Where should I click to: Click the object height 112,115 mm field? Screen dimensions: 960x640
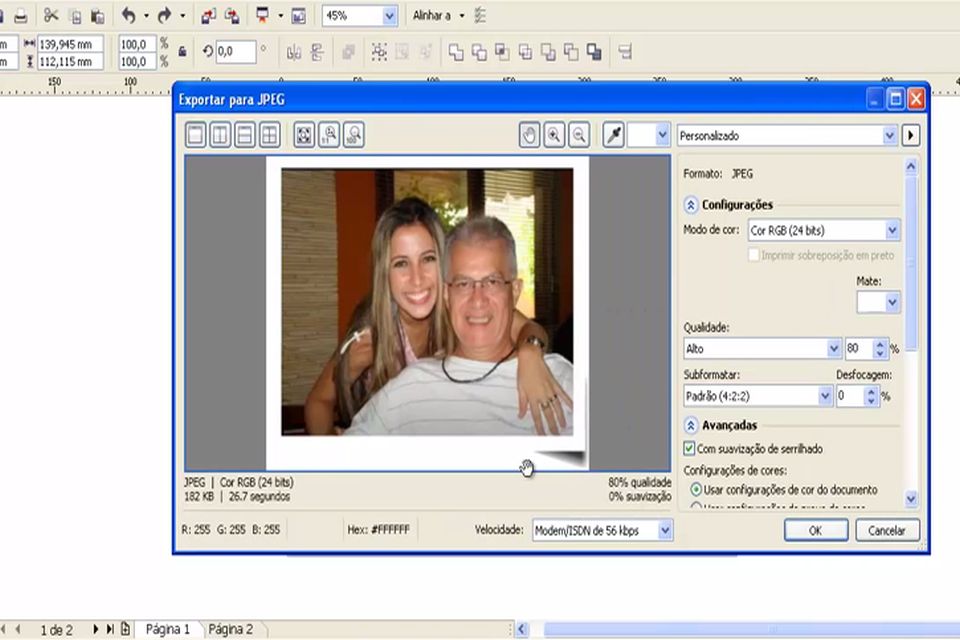click(70, 61)
